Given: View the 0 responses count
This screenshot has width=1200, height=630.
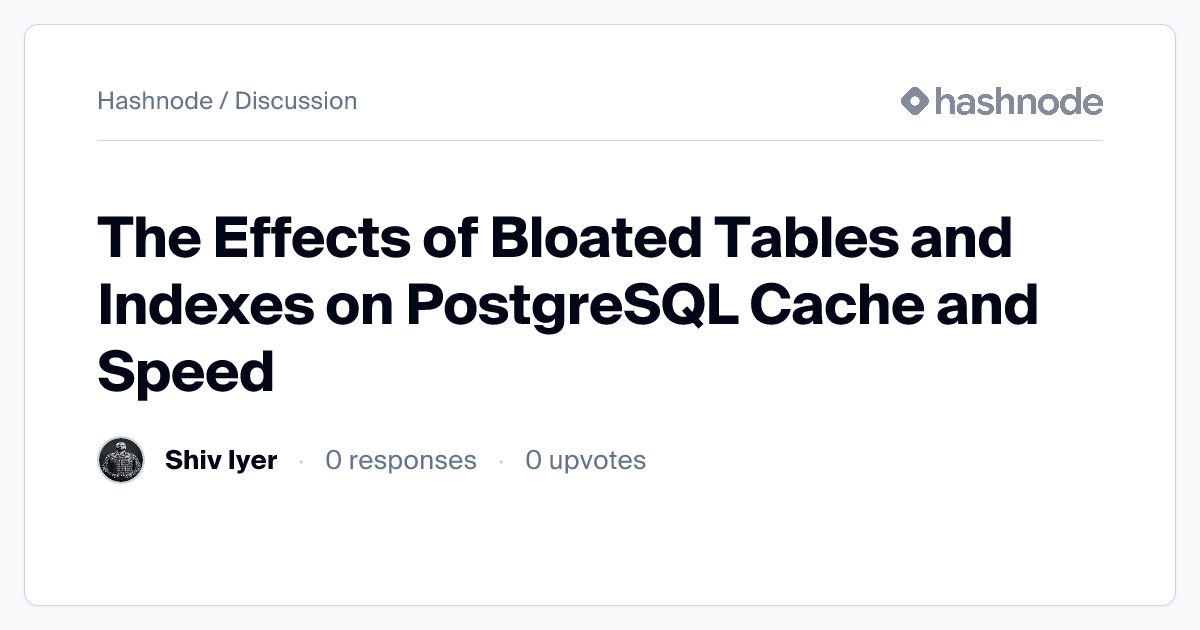Looking at the screenshot, I should 401,460.
